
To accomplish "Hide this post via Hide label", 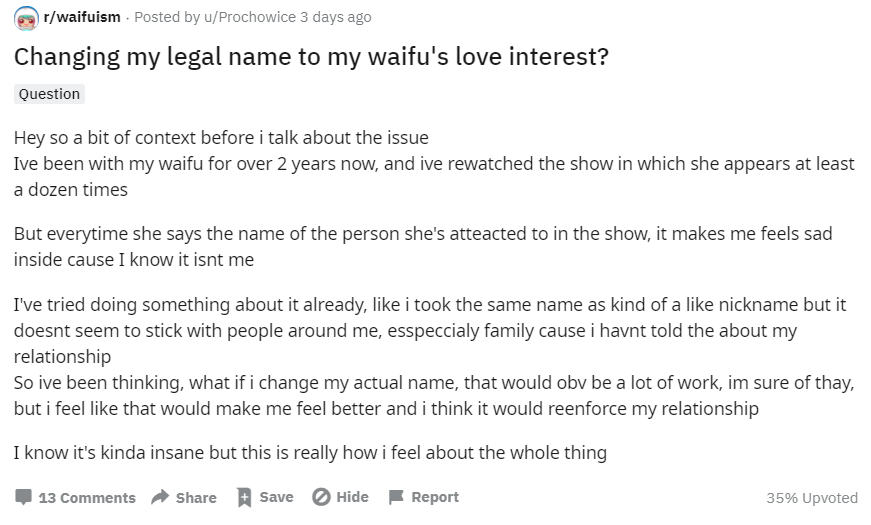I will click(352, 497).
